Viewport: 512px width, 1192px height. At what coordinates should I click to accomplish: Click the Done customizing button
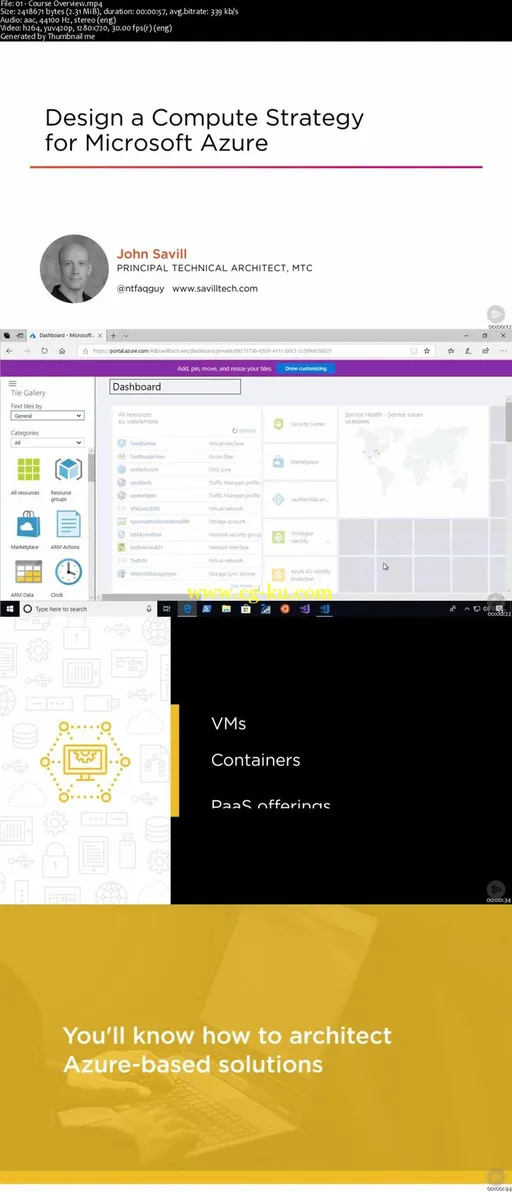click(x=305, y=368)
